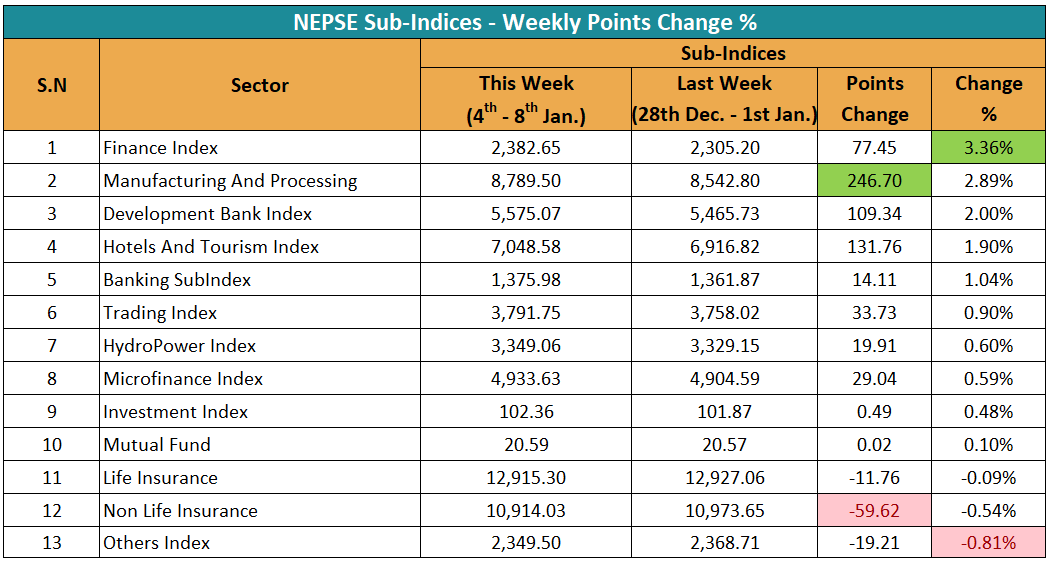Image resolution: width=1050 pixels, height=563 pixels.
Task: Click the 'Banking SubIndex' sector cell
Action: pos(177,280)
